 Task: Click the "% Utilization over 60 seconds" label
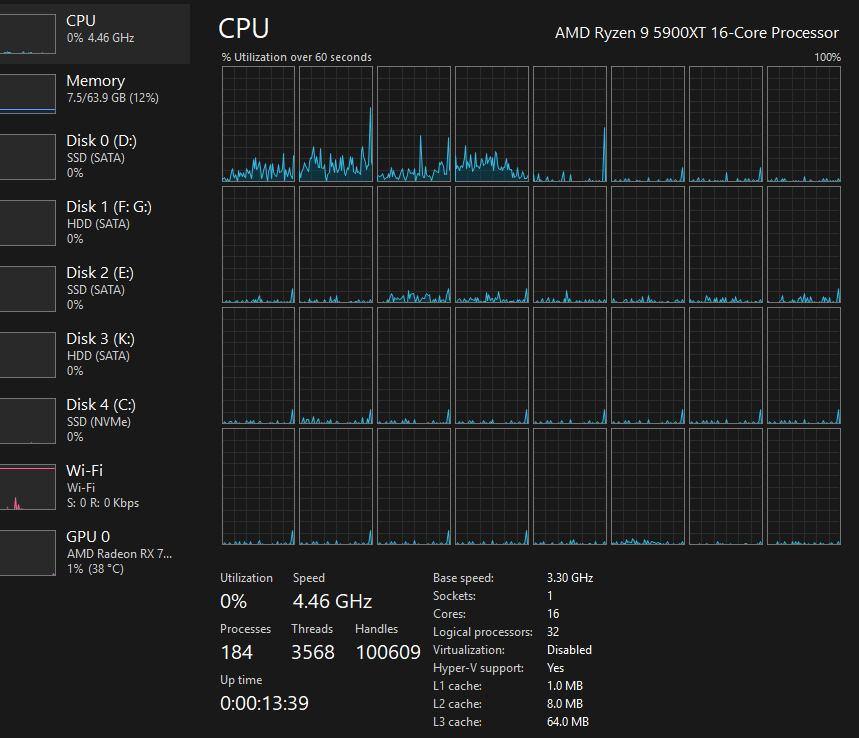click(296, 57)
